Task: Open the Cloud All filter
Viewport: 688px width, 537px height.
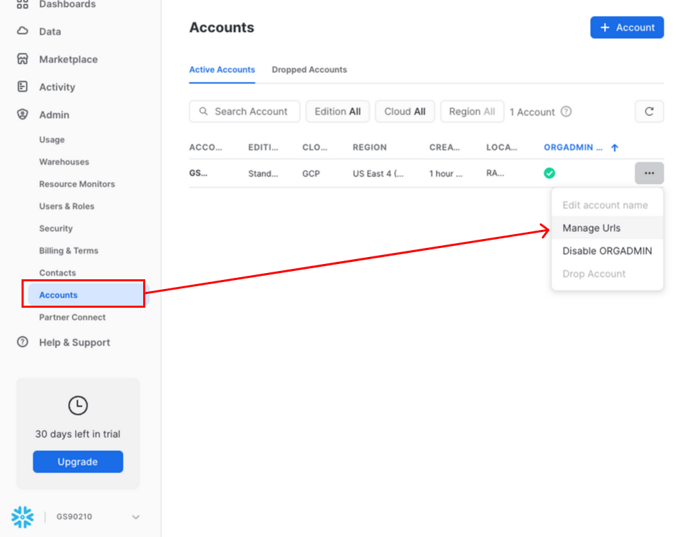Action: point(405,111)
